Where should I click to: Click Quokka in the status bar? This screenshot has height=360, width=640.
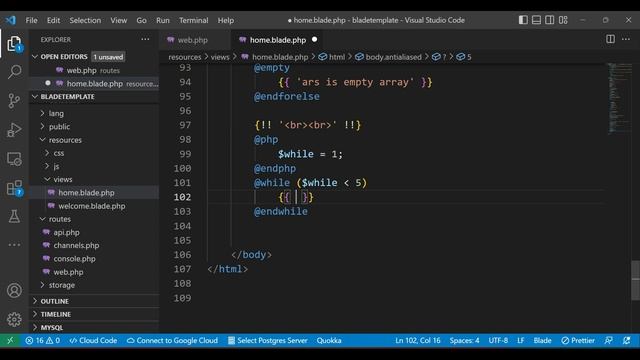point(329,340)
